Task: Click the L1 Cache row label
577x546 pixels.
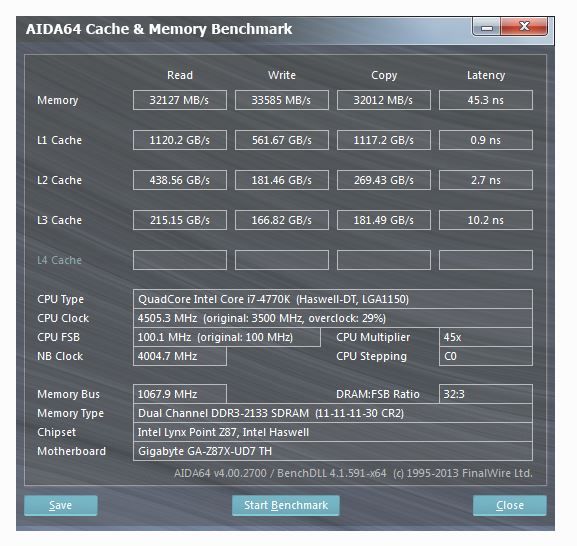Action: click(x=59, y=140)
